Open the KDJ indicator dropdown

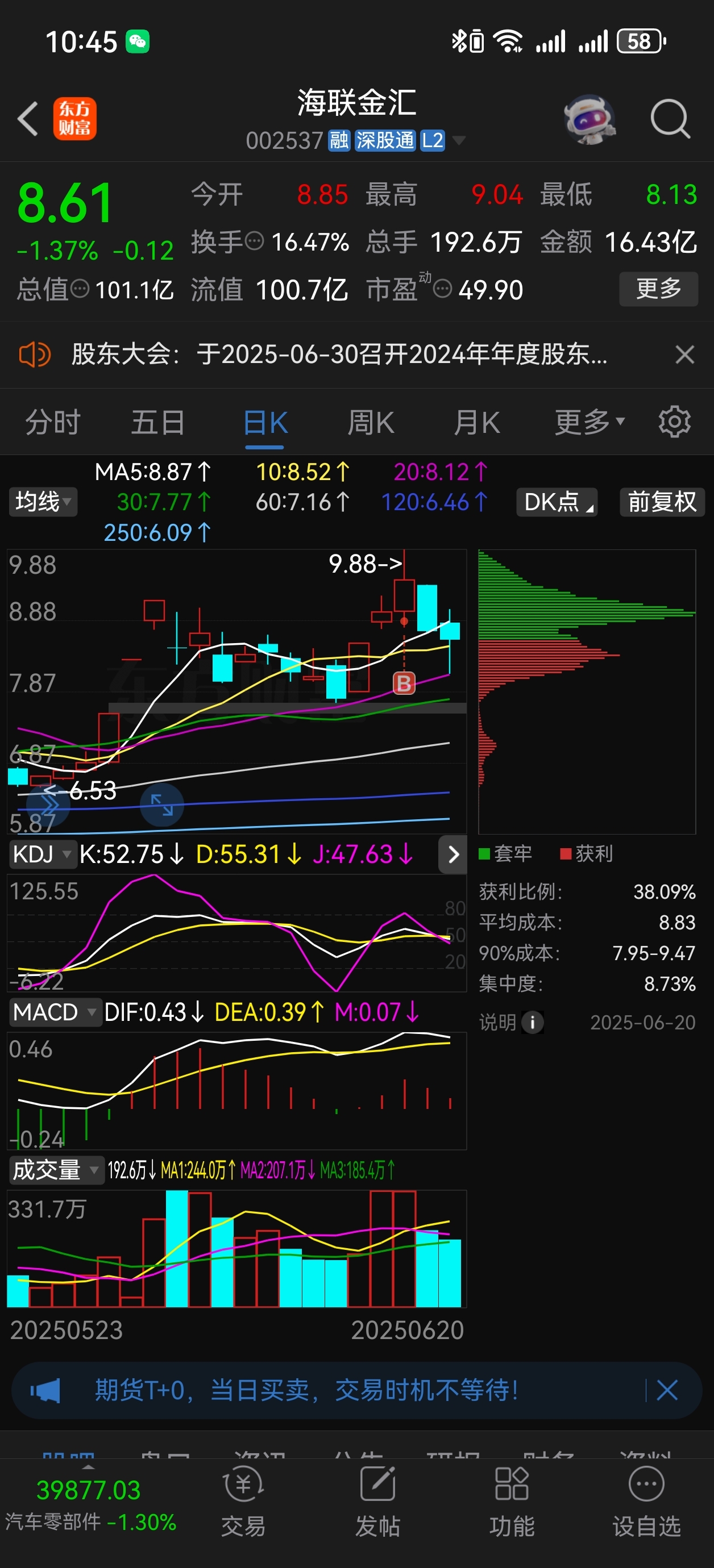tap(42, 854)
